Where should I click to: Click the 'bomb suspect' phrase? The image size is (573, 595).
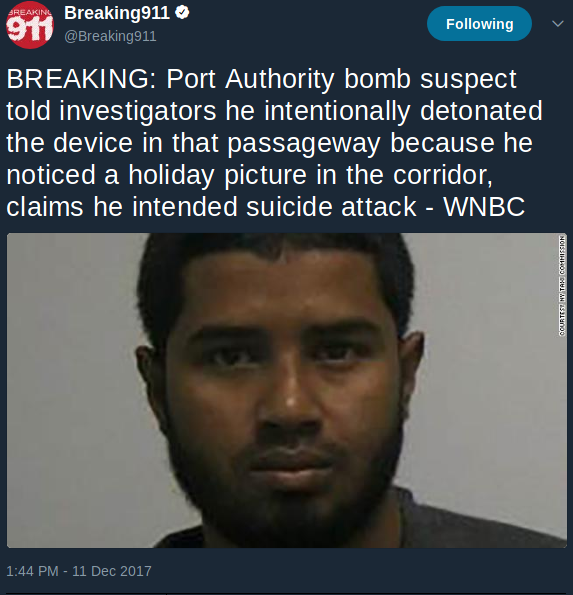coord(430,79)
